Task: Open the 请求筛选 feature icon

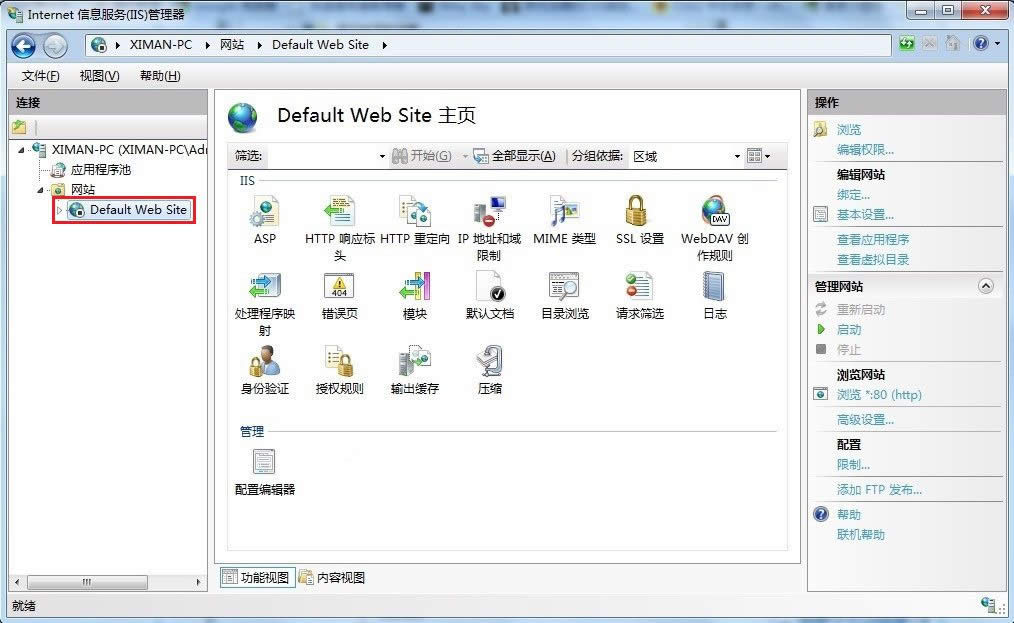Action: click(x=638, y=290)
